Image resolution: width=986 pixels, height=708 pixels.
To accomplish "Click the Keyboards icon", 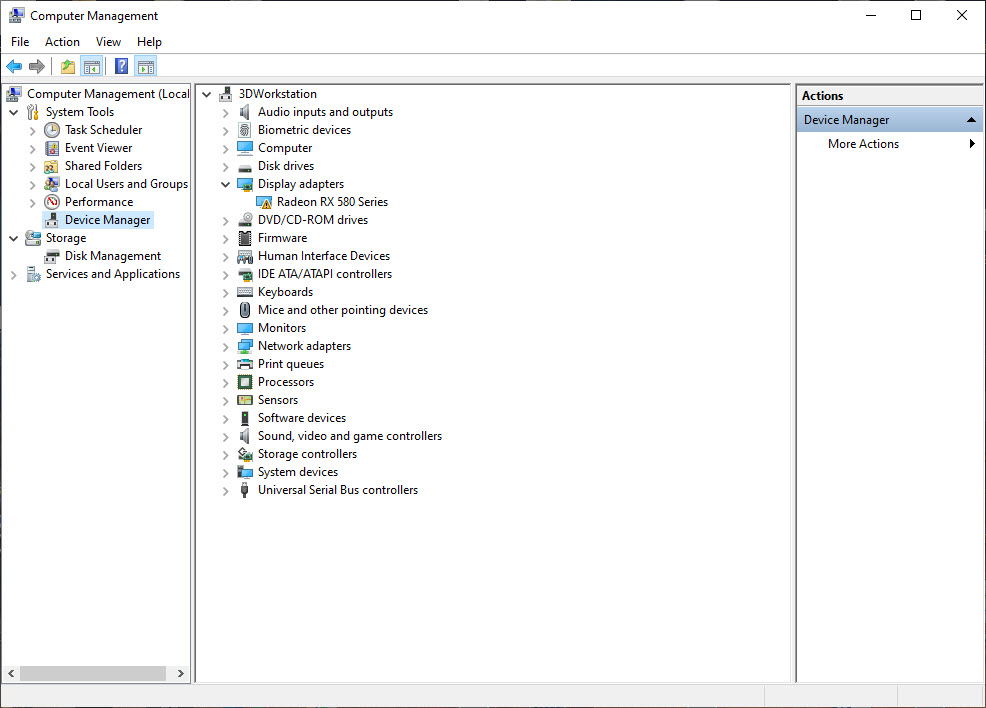I will tap(245, 292).
